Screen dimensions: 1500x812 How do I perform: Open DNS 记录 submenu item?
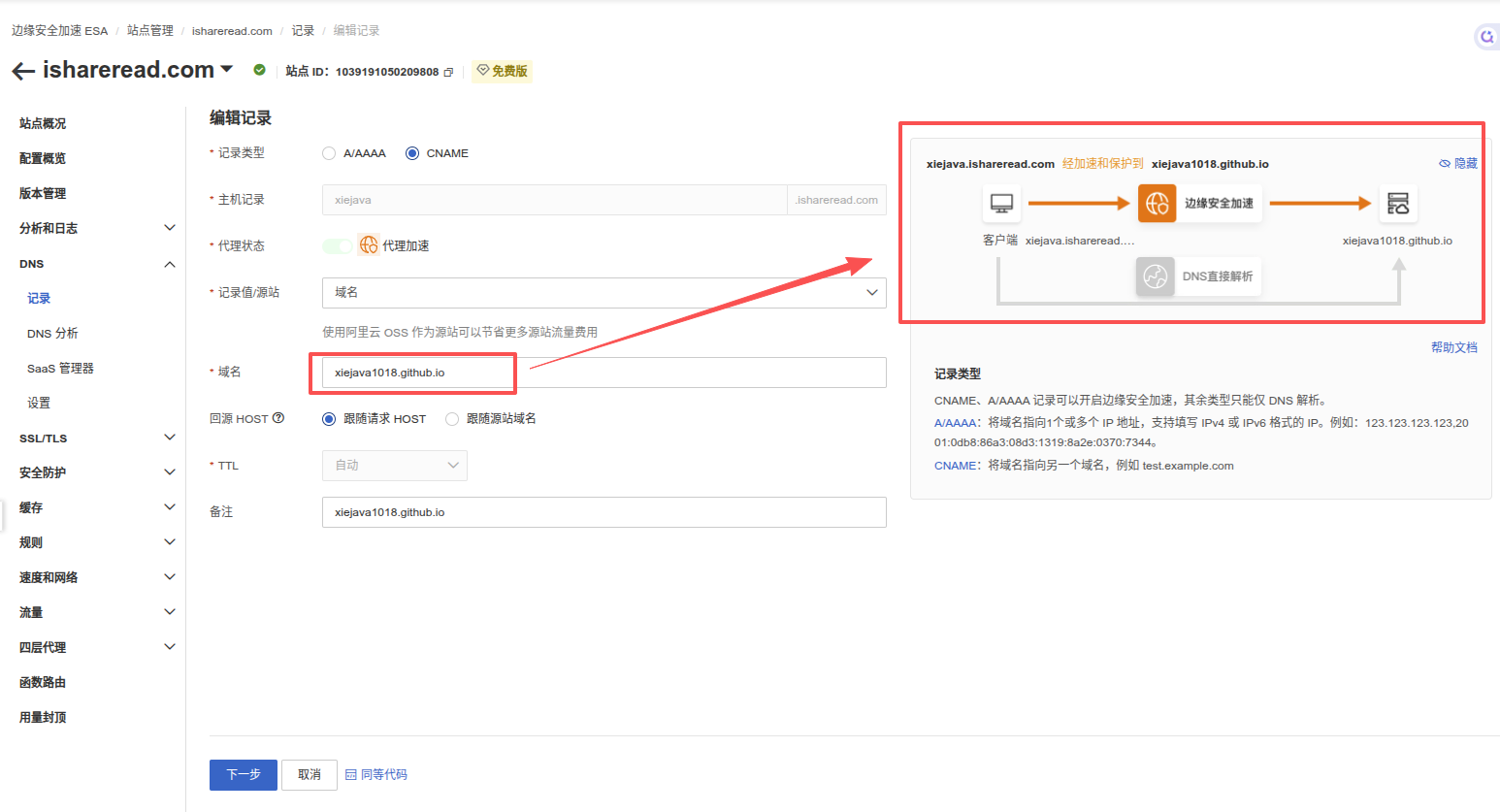[x=39, y=298]
